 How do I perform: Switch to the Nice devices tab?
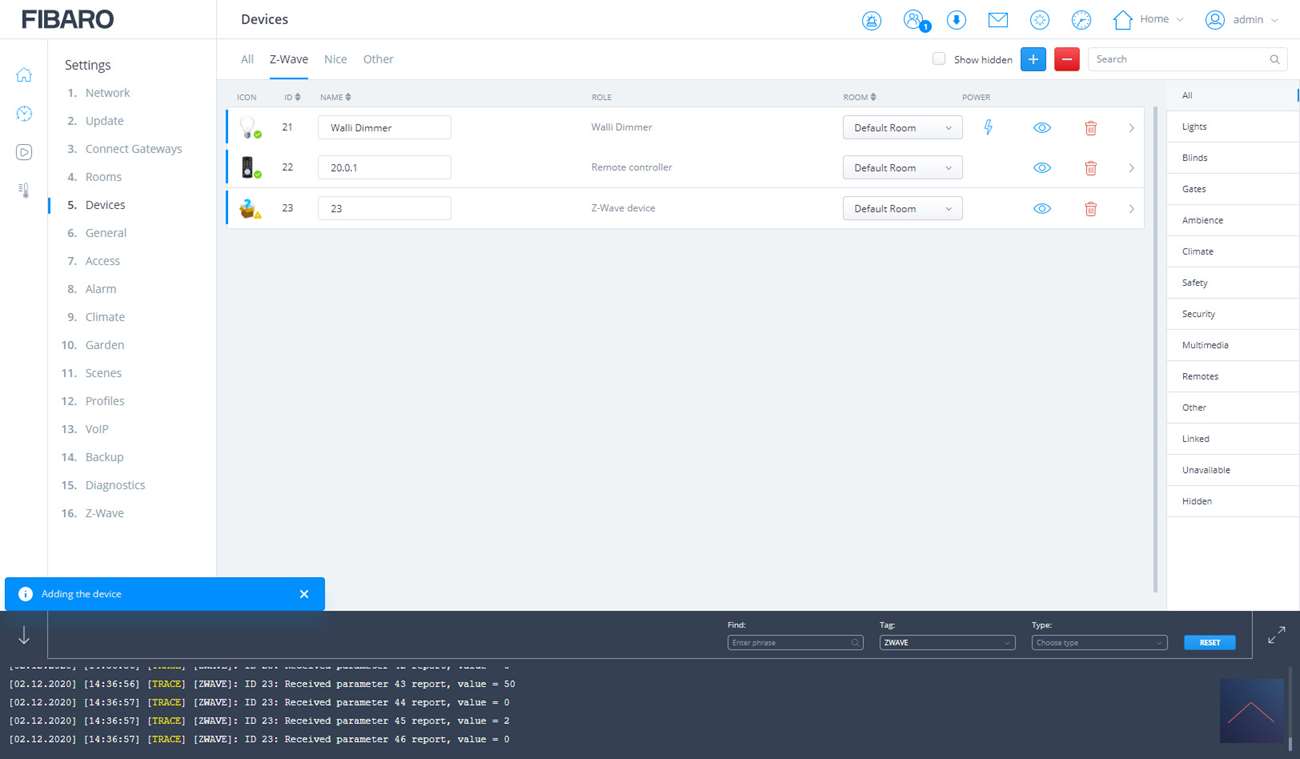click(x=335, y=59)
